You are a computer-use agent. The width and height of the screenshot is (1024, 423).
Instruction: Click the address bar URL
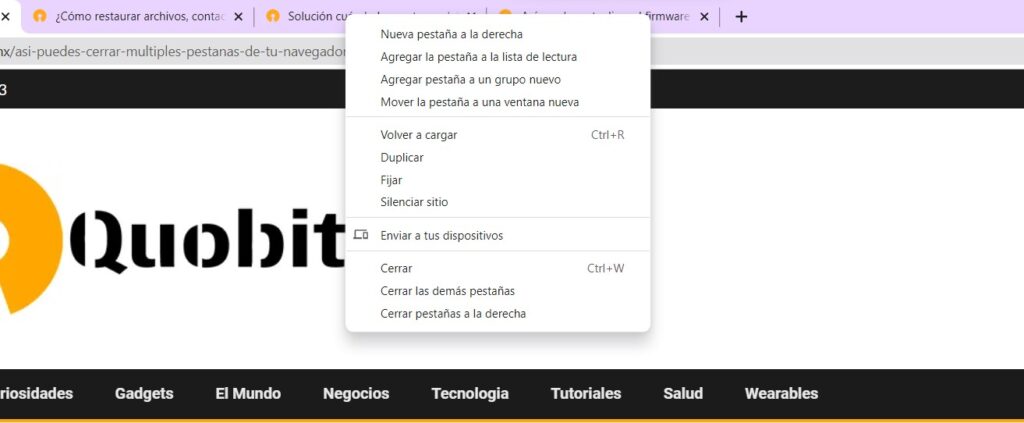point(172,52)
